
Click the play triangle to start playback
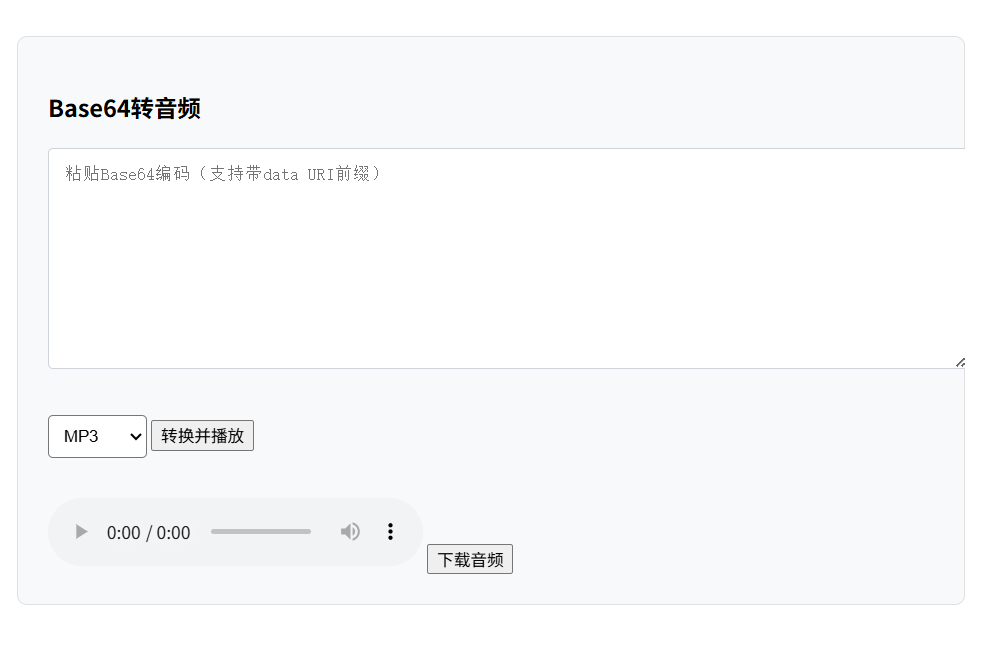81,532
